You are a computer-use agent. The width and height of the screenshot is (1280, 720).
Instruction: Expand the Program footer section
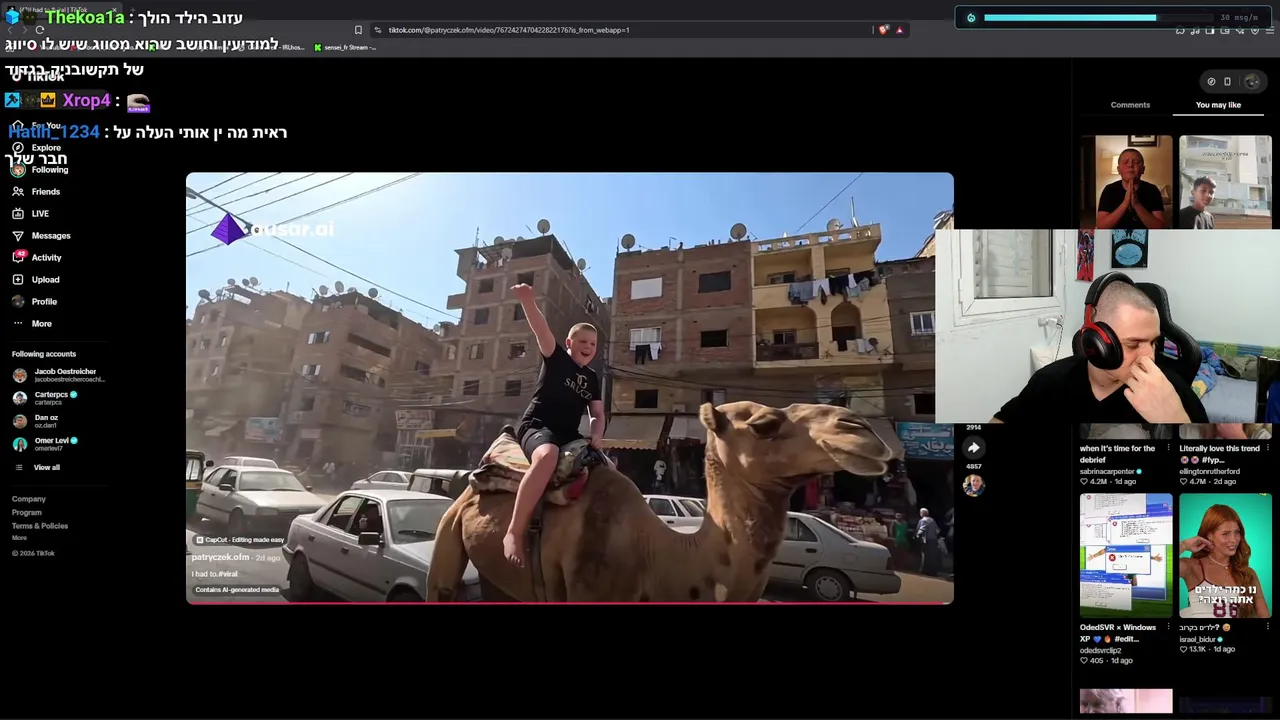point(27,512)
